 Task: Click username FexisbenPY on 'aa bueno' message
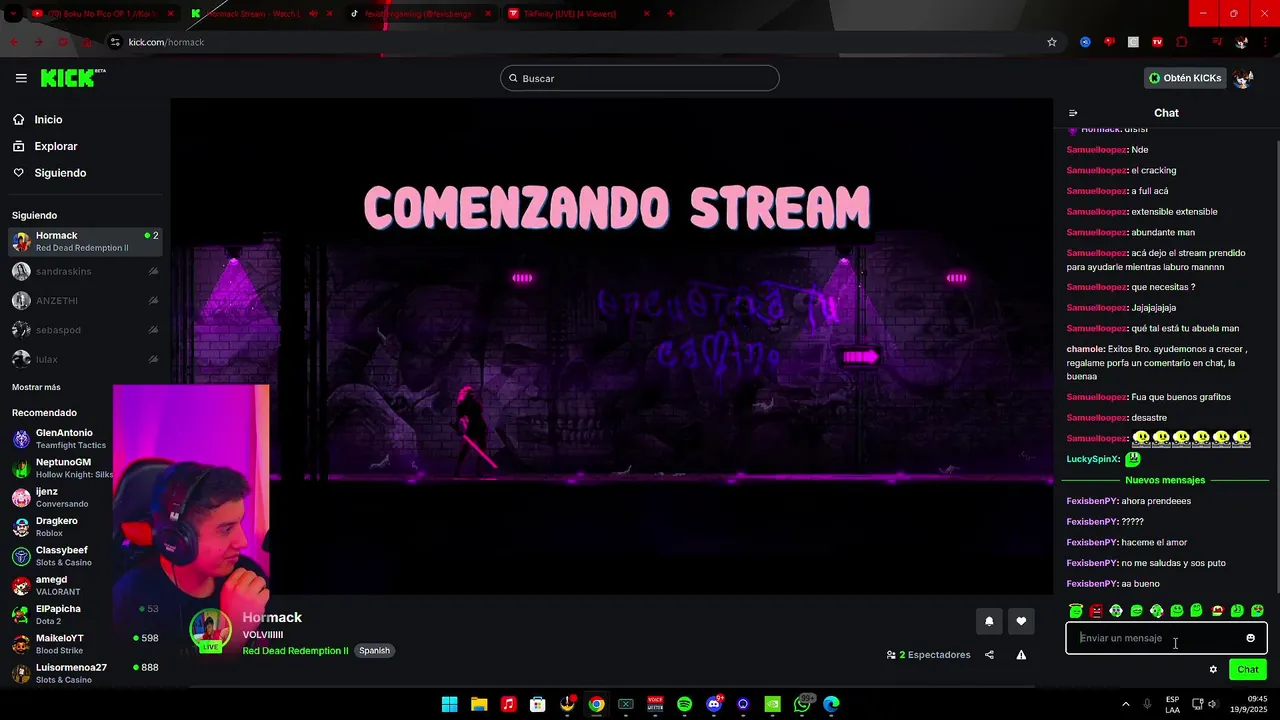click(1092, 584)
